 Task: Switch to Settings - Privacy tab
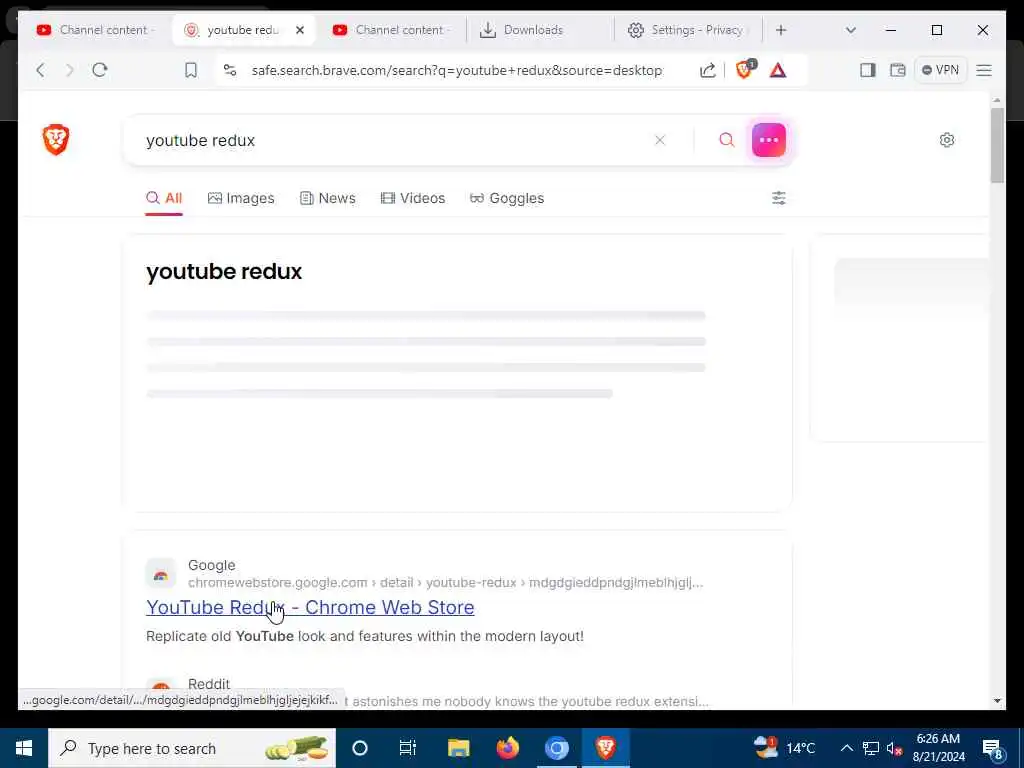point(688,30)
